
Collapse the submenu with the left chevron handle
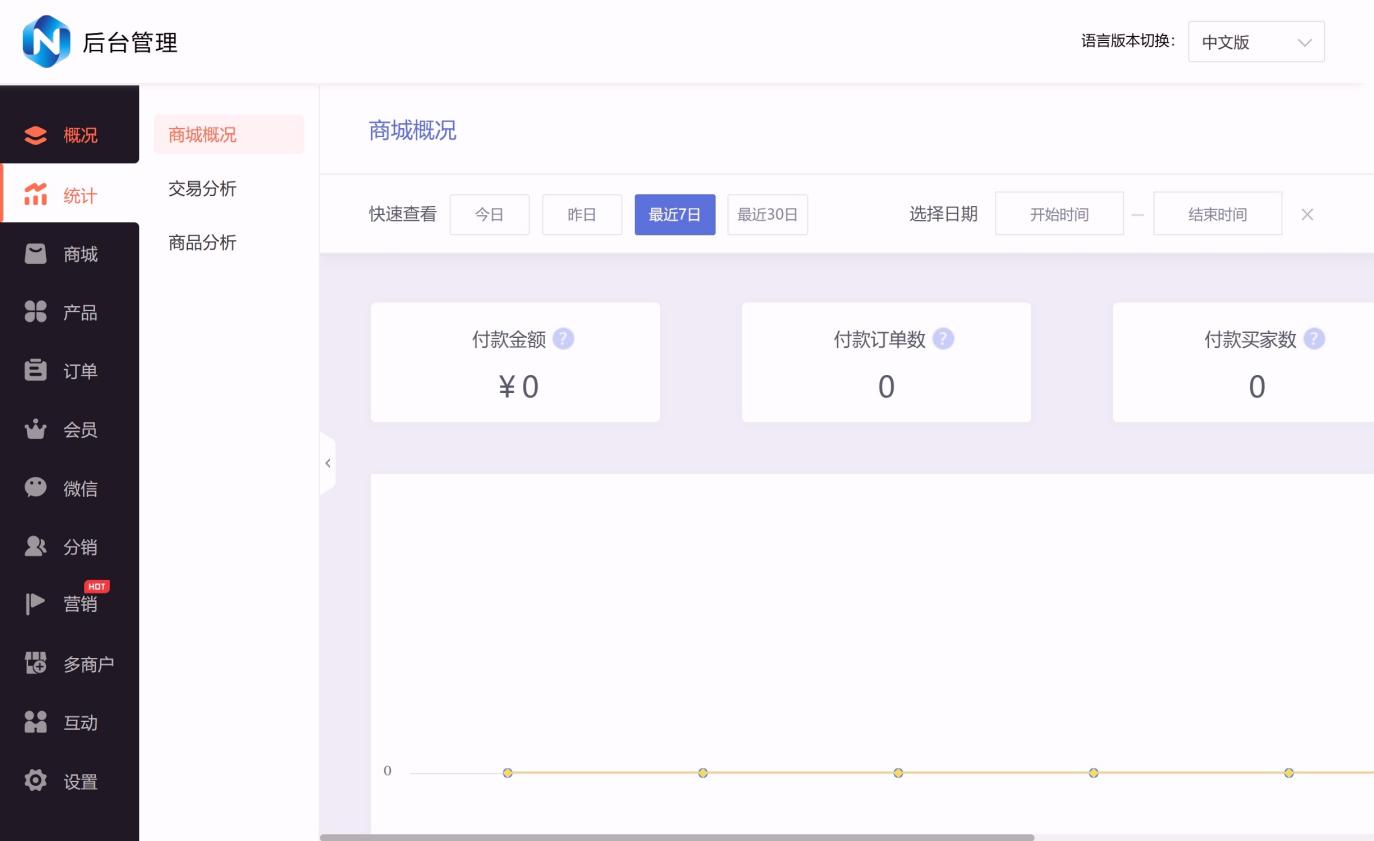pos(327,463)
